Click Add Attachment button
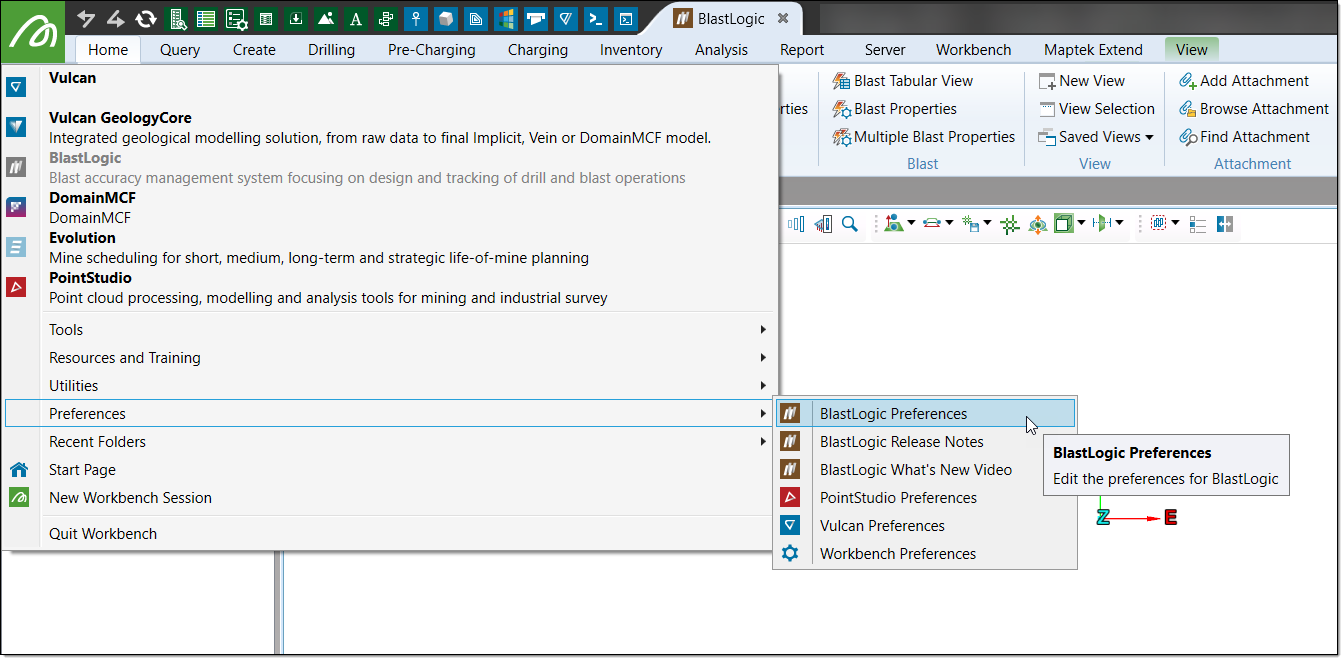 click(1244, 81)
